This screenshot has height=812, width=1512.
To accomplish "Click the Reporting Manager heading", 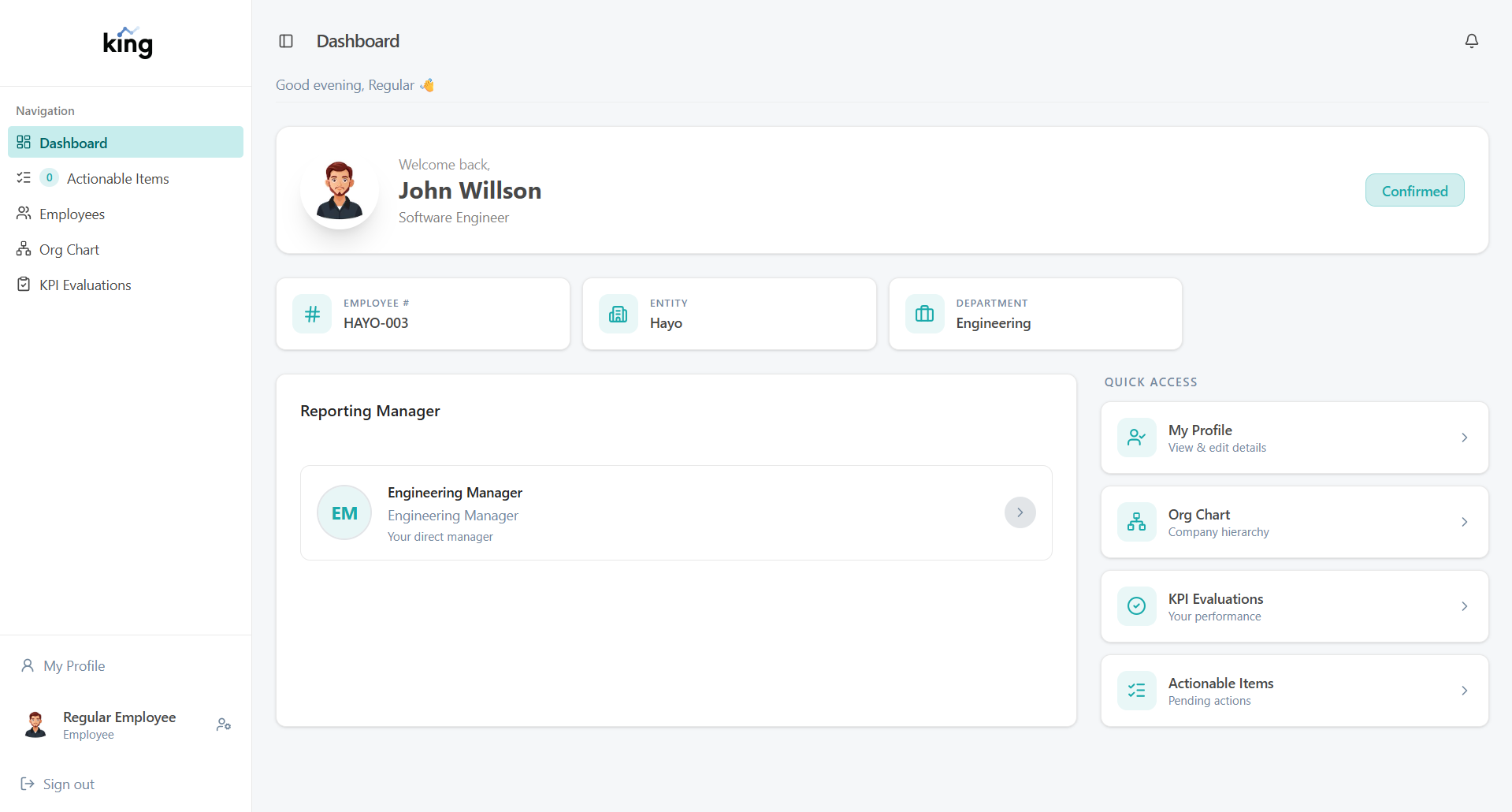I will pos(370,411).
